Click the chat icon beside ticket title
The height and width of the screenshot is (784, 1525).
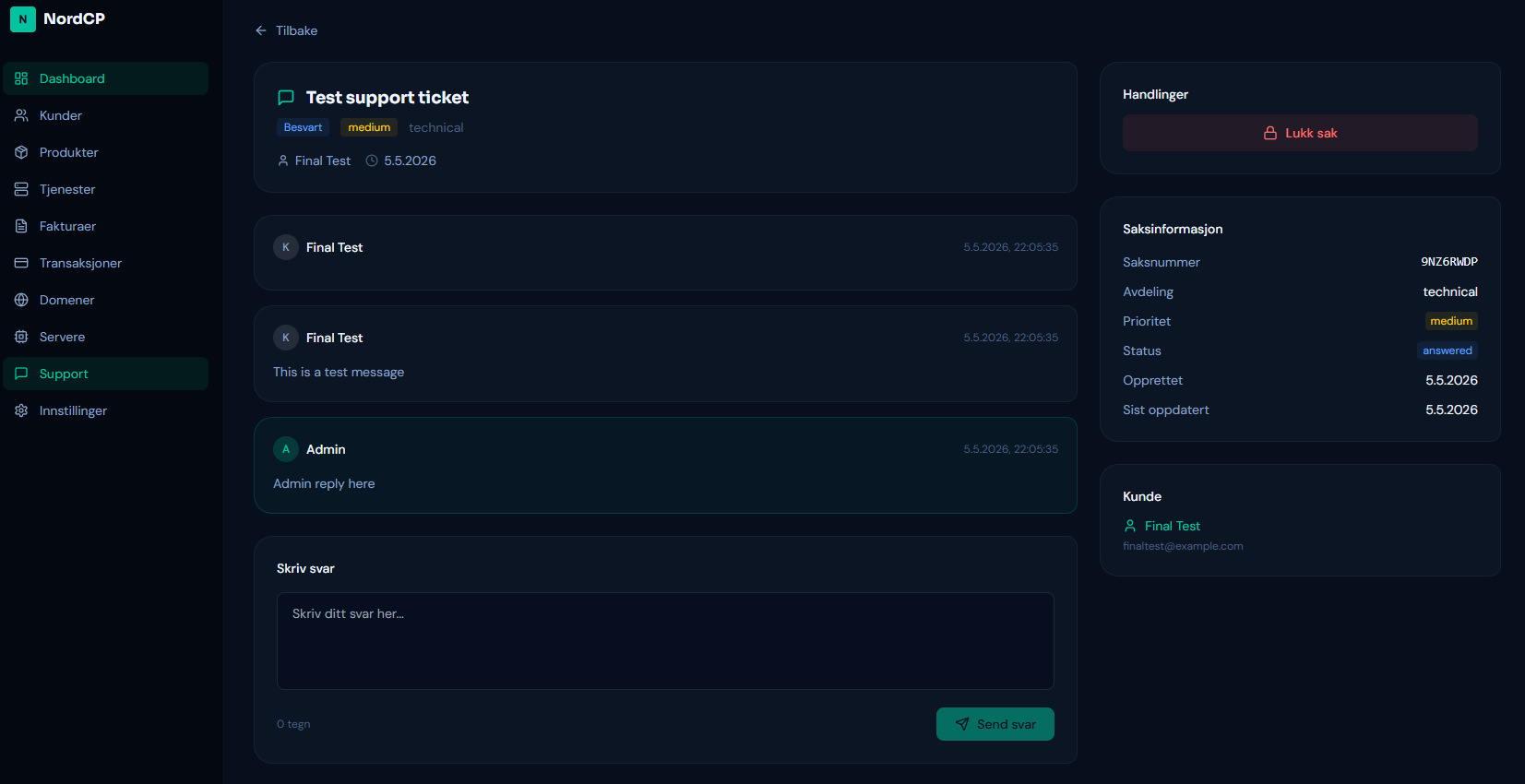(x=286, y=98)
